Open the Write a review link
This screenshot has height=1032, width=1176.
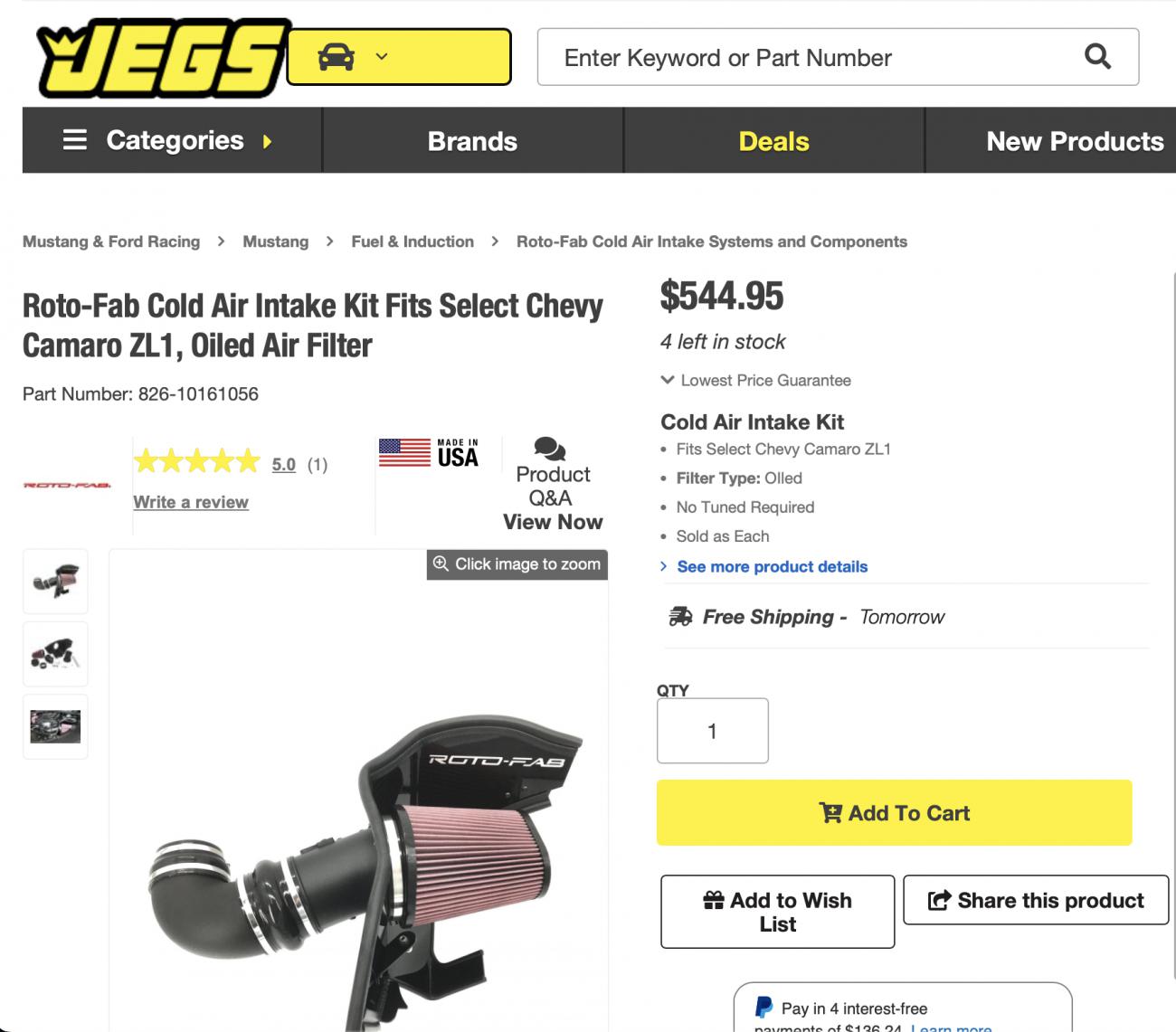click(x=191, y=502)
